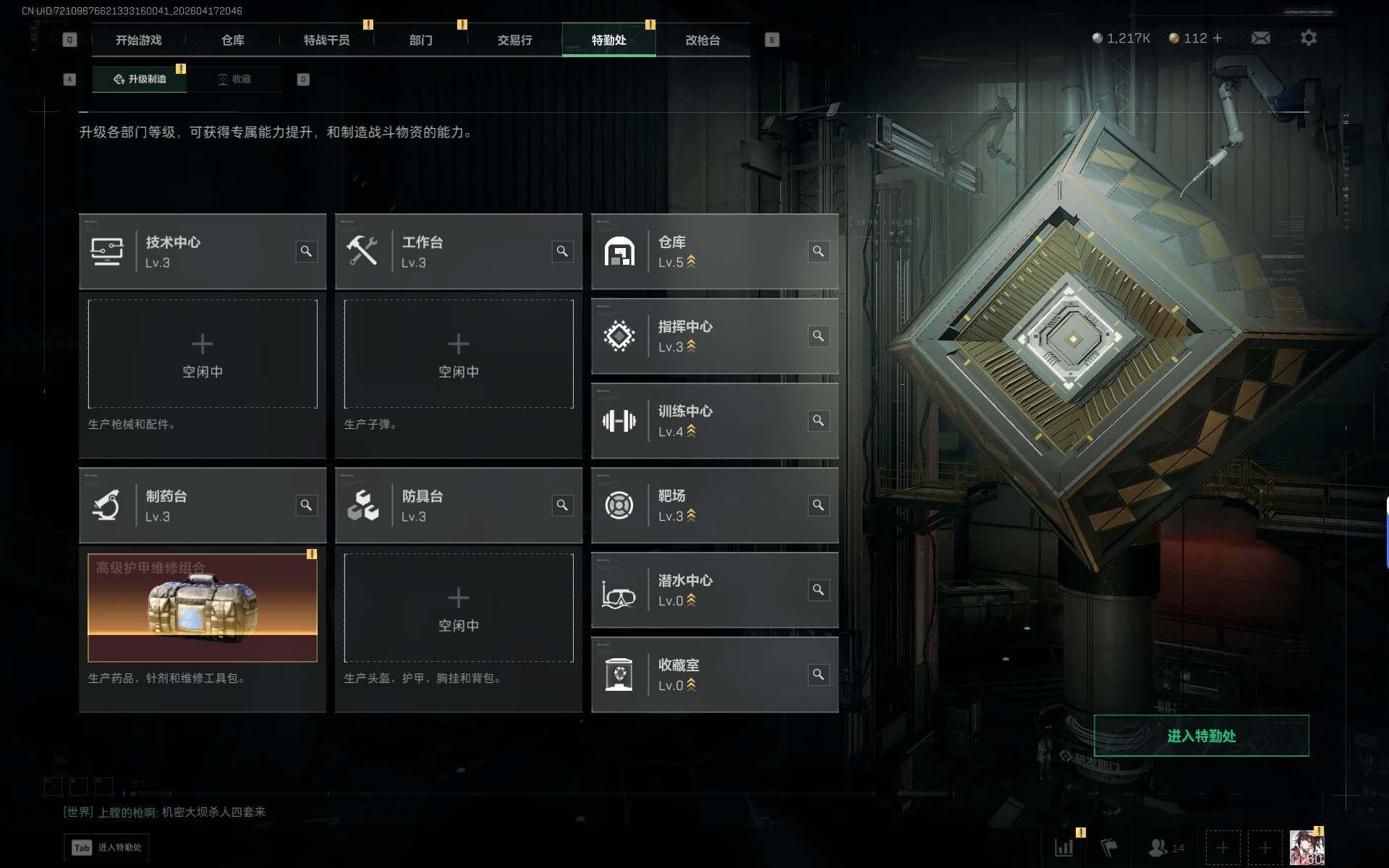Add production in 防具台 idle slot

[x=459, y=608]
